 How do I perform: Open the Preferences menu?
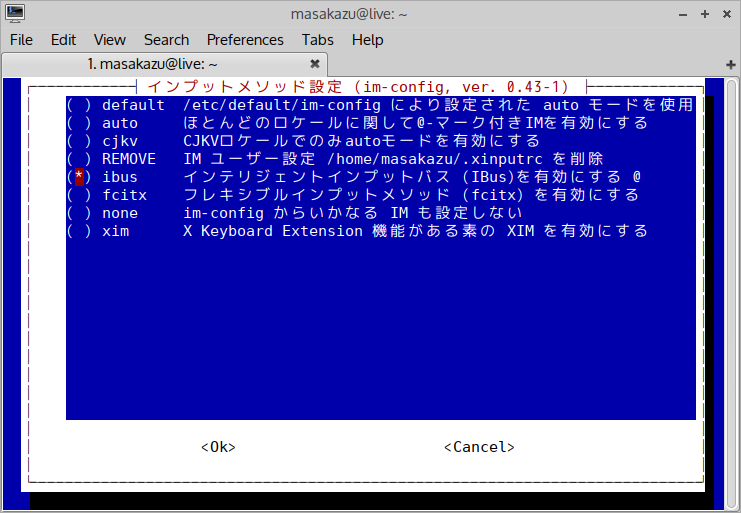pyautogui.click(x=245, y=40)
